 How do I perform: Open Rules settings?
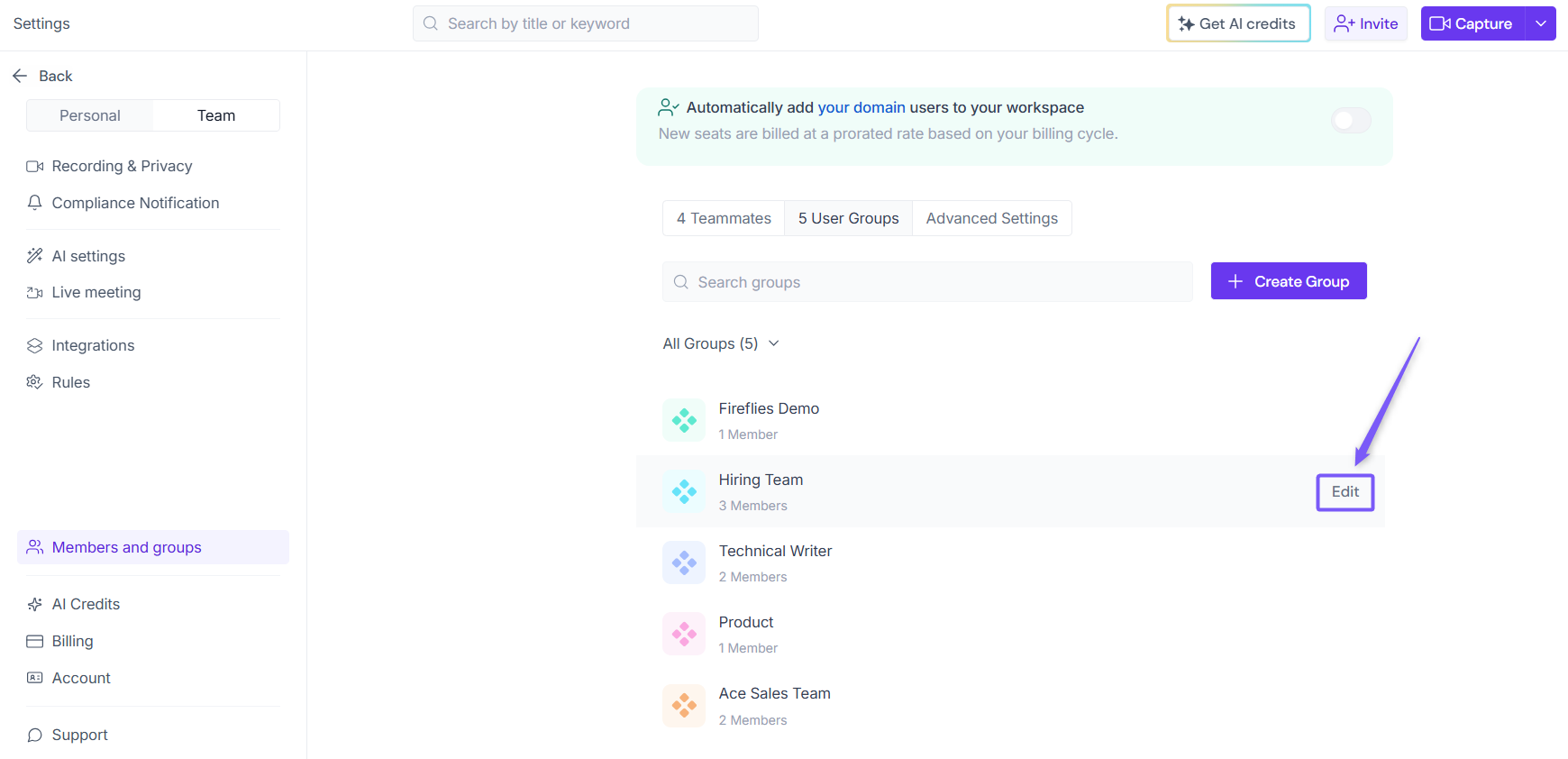pyautogui.click(x=70, y=382)
